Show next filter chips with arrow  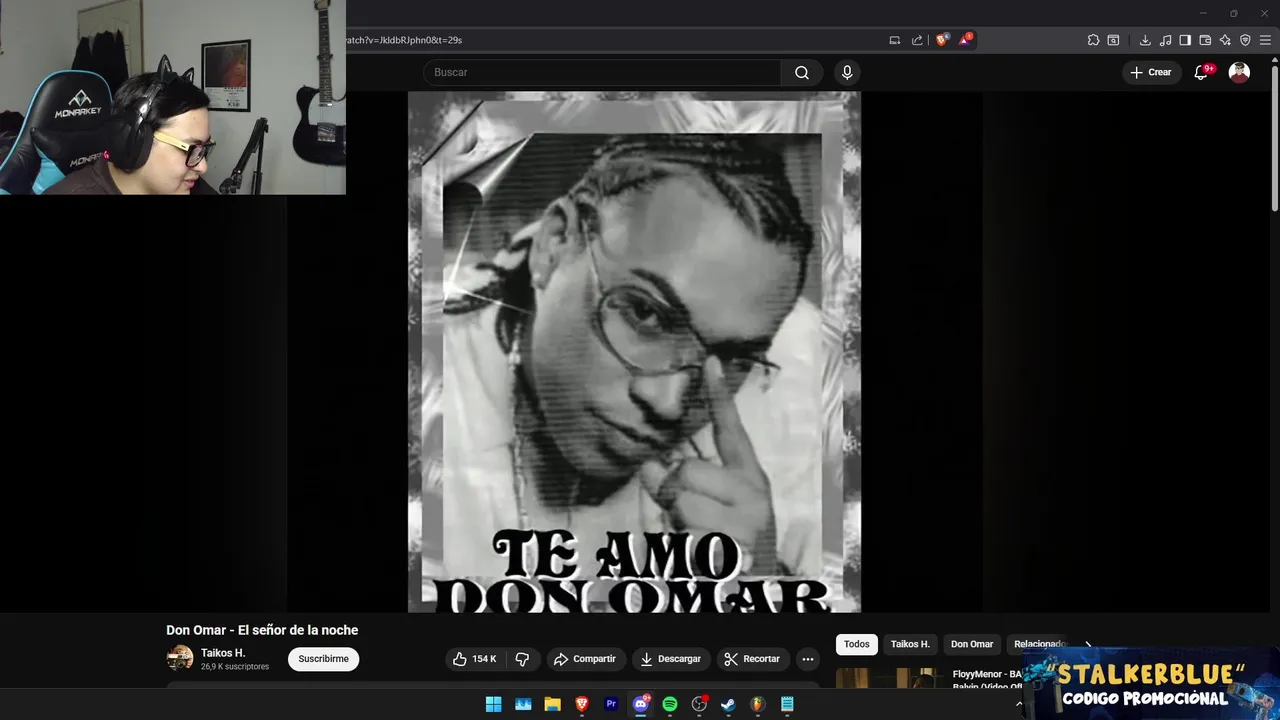click(1088, 644)
